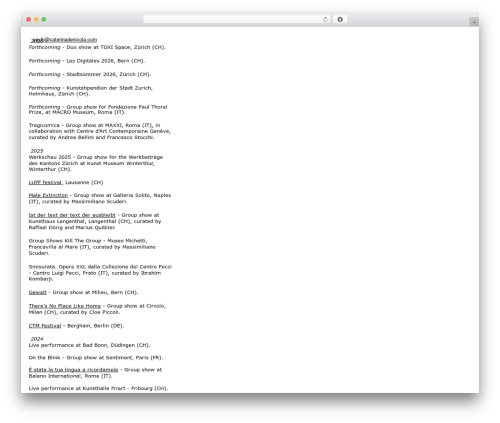Close the window with the red button
Screen dimensions: 500x423
(x=29, y=19)
